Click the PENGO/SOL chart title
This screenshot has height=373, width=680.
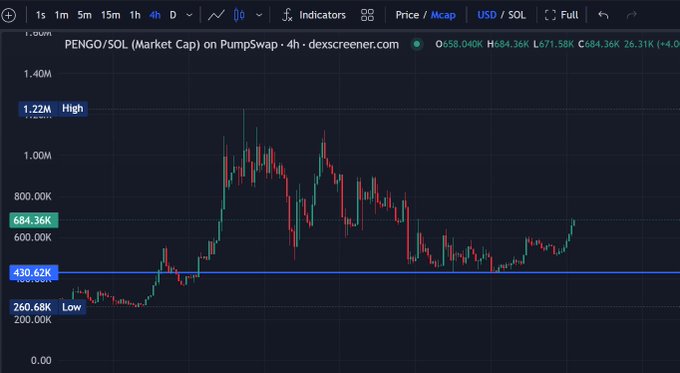click(232, 44)
